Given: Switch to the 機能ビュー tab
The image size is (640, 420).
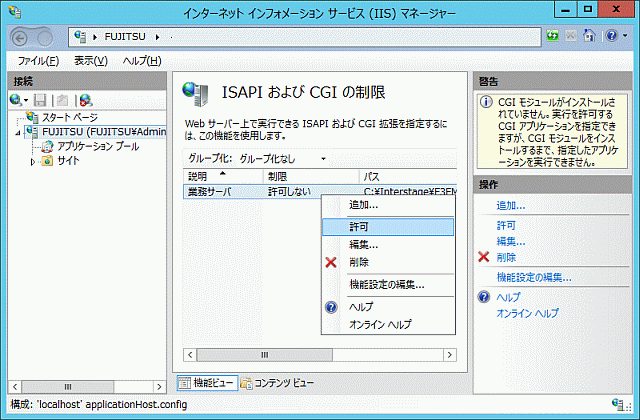Looking at the screenshot, I should point(208,383).
